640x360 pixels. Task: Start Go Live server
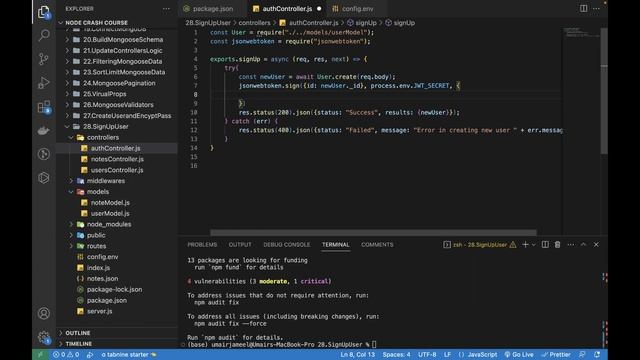[x=519, y=355]
